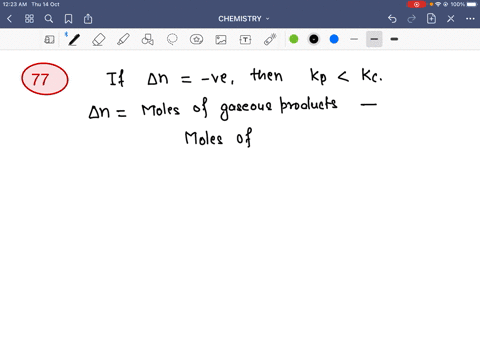Screen dimensions: 480x360
Task: Bookmark the current page
Action: pos(68,19)
